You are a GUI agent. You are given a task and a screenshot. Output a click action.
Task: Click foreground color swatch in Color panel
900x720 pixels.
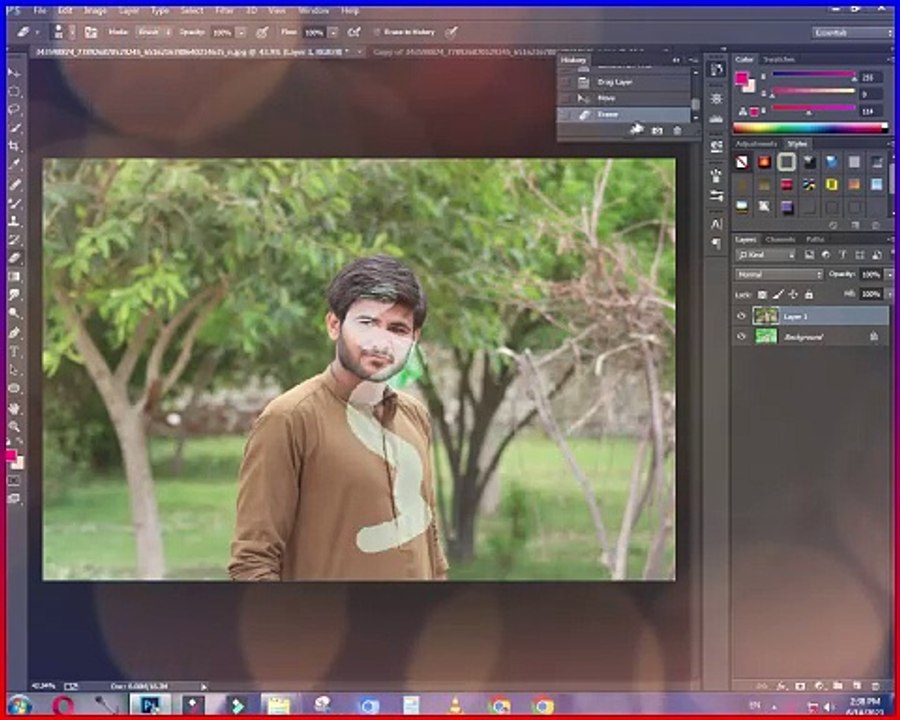tap(742, 79)
